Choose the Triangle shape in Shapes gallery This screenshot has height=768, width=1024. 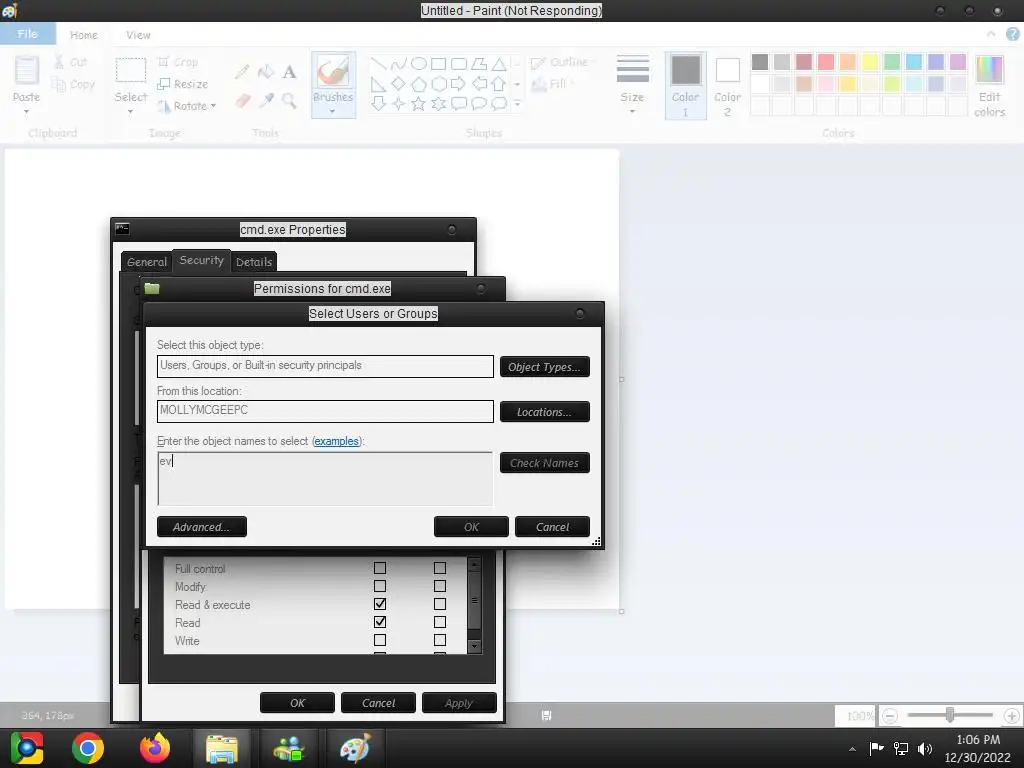(x=499, y=63)
